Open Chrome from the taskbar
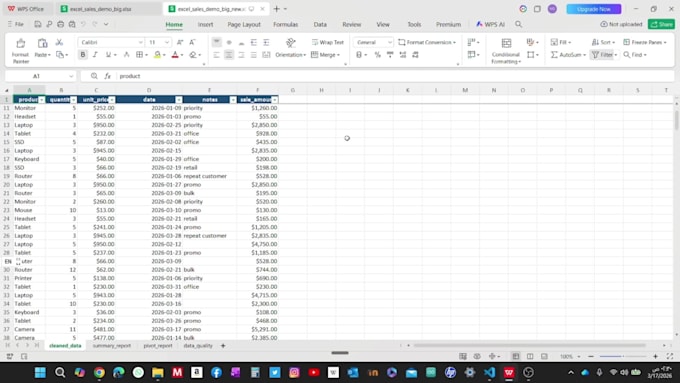 pos(99,372)
